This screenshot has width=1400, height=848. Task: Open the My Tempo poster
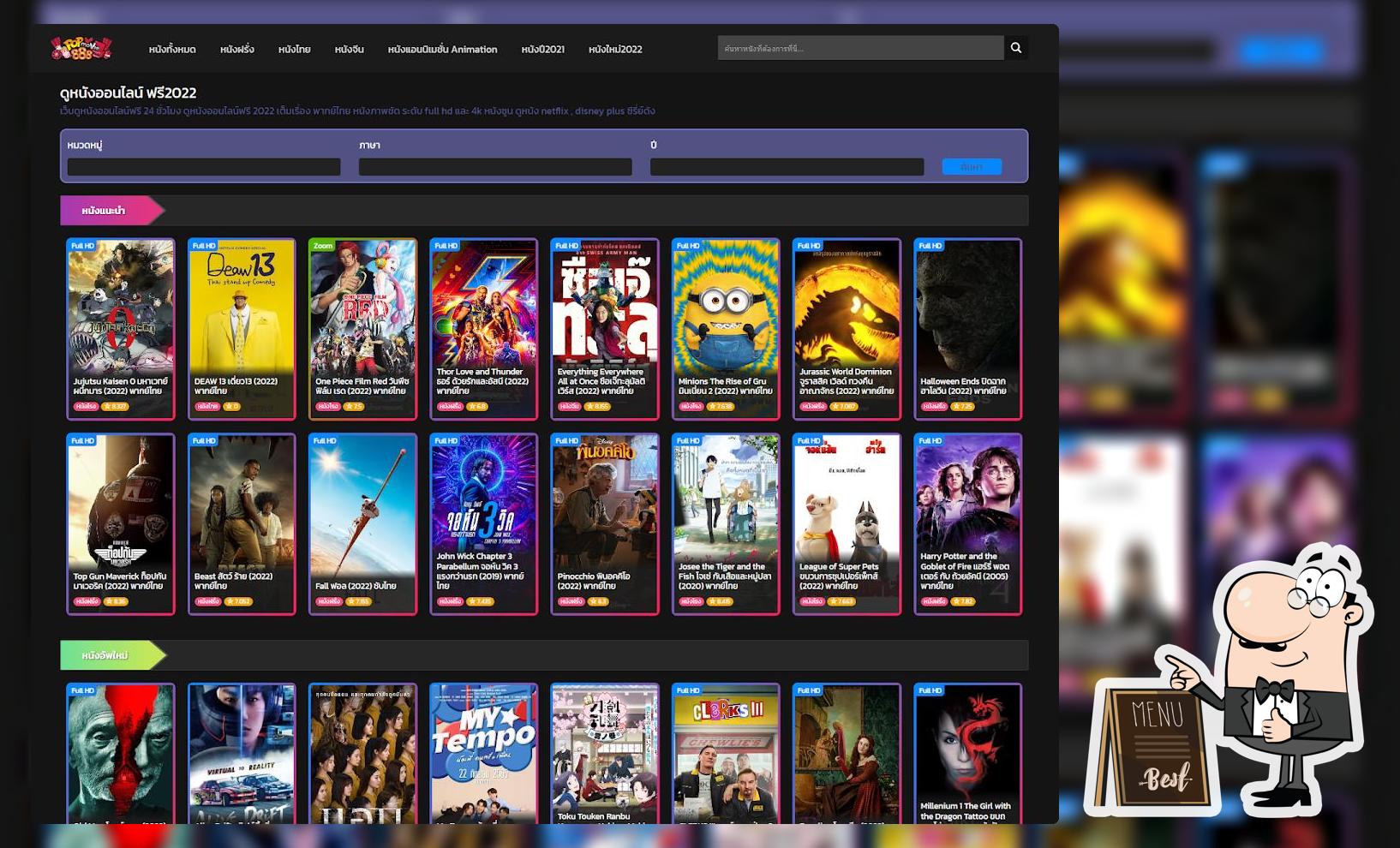point(483,754)
